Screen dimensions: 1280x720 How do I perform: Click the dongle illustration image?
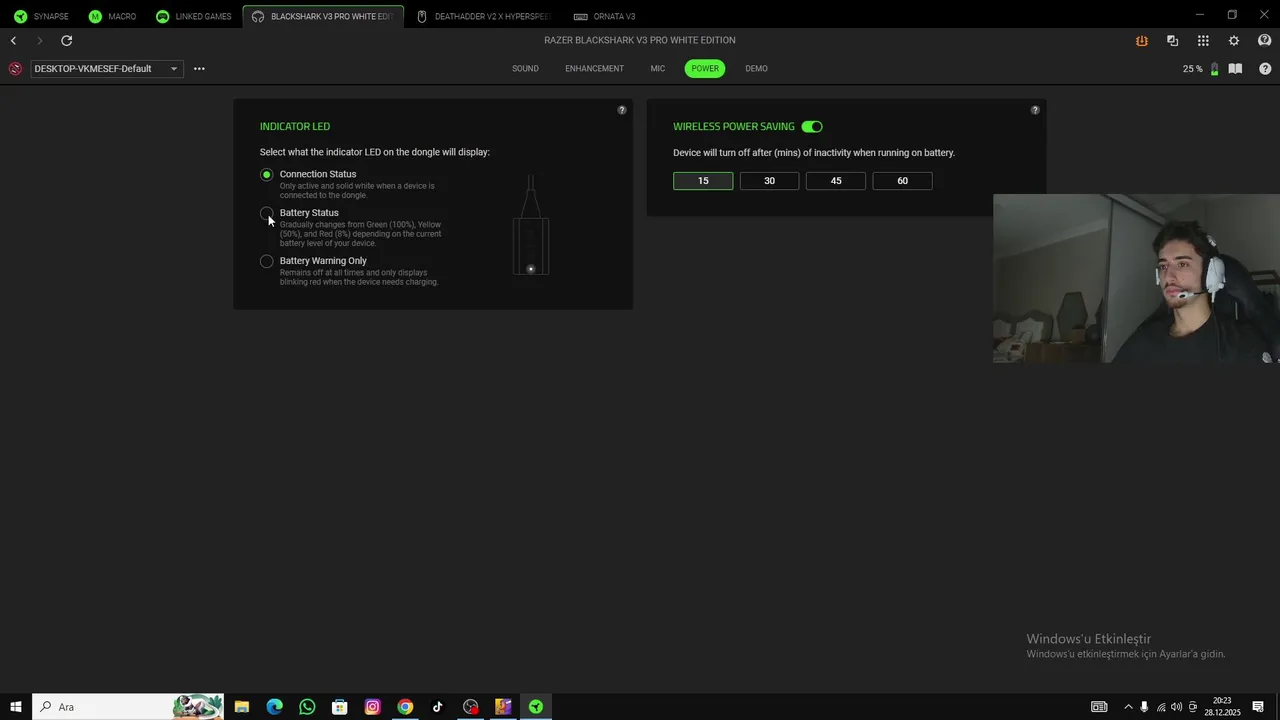click(531, 225)
